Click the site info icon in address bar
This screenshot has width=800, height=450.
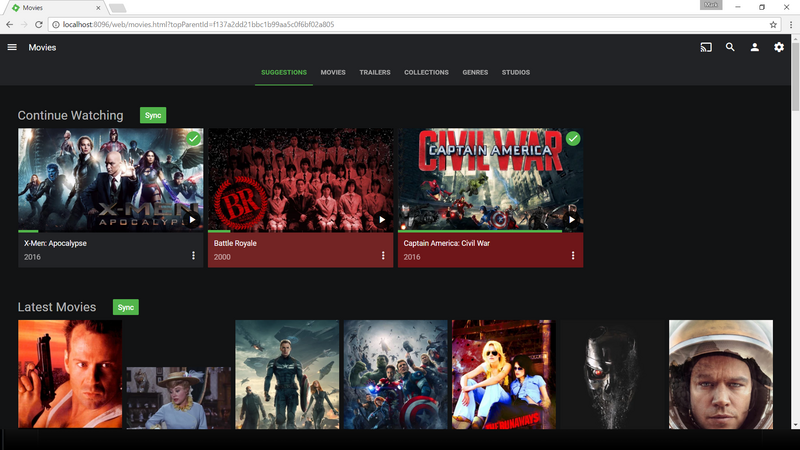[56, 24]
